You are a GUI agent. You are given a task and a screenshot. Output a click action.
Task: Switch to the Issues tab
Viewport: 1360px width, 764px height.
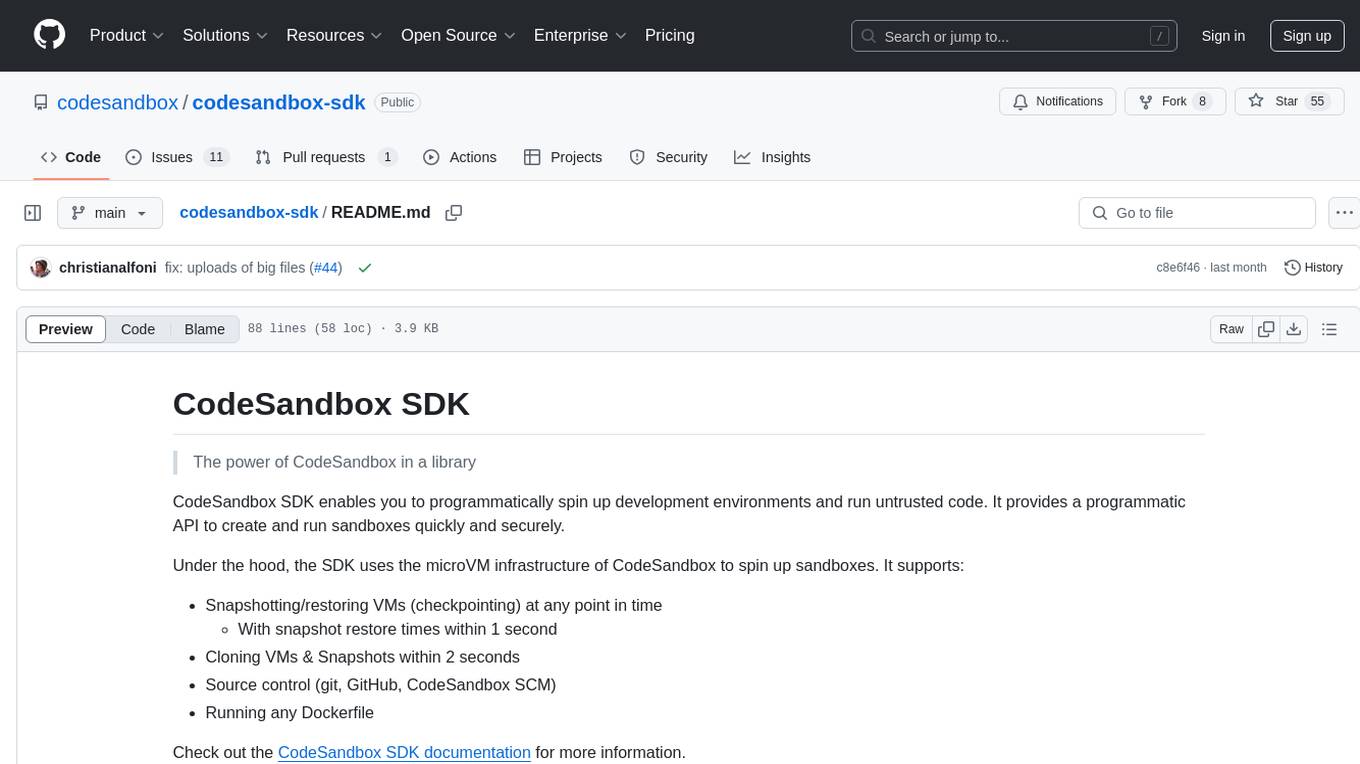point(177,157)
